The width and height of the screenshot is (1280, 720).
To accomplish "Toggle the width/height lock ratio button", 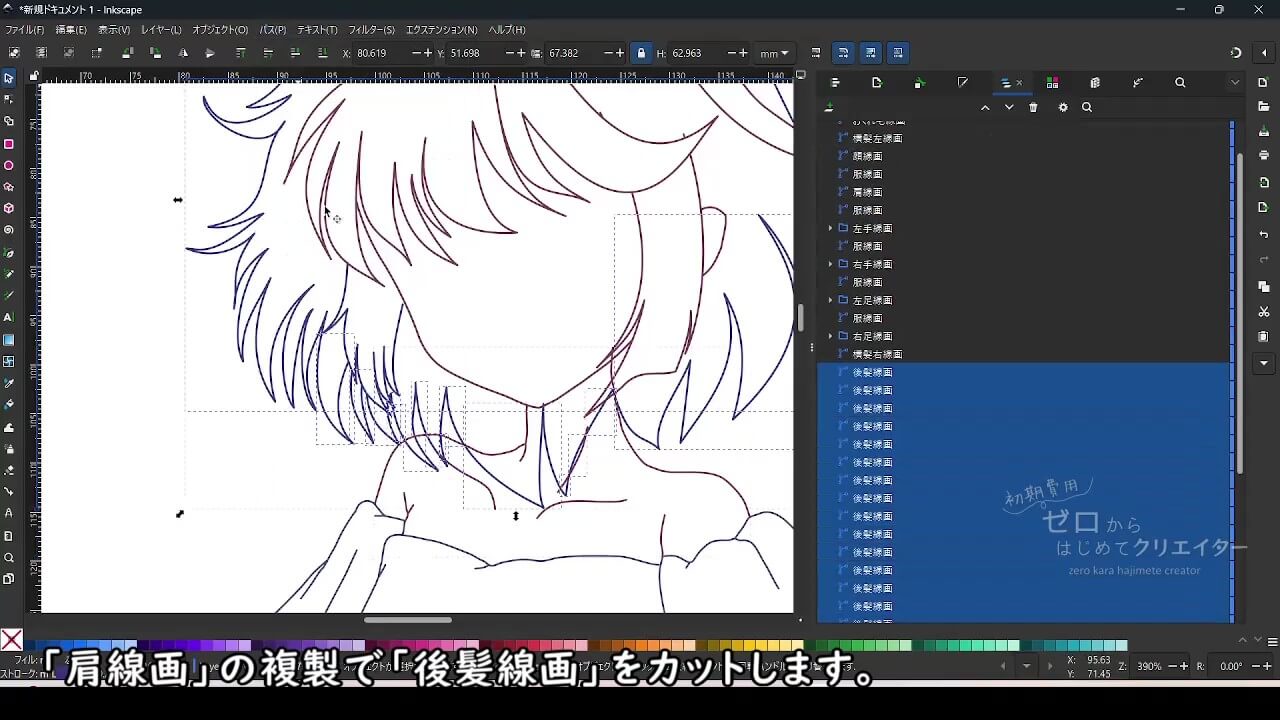I will (x=641, y=53).
